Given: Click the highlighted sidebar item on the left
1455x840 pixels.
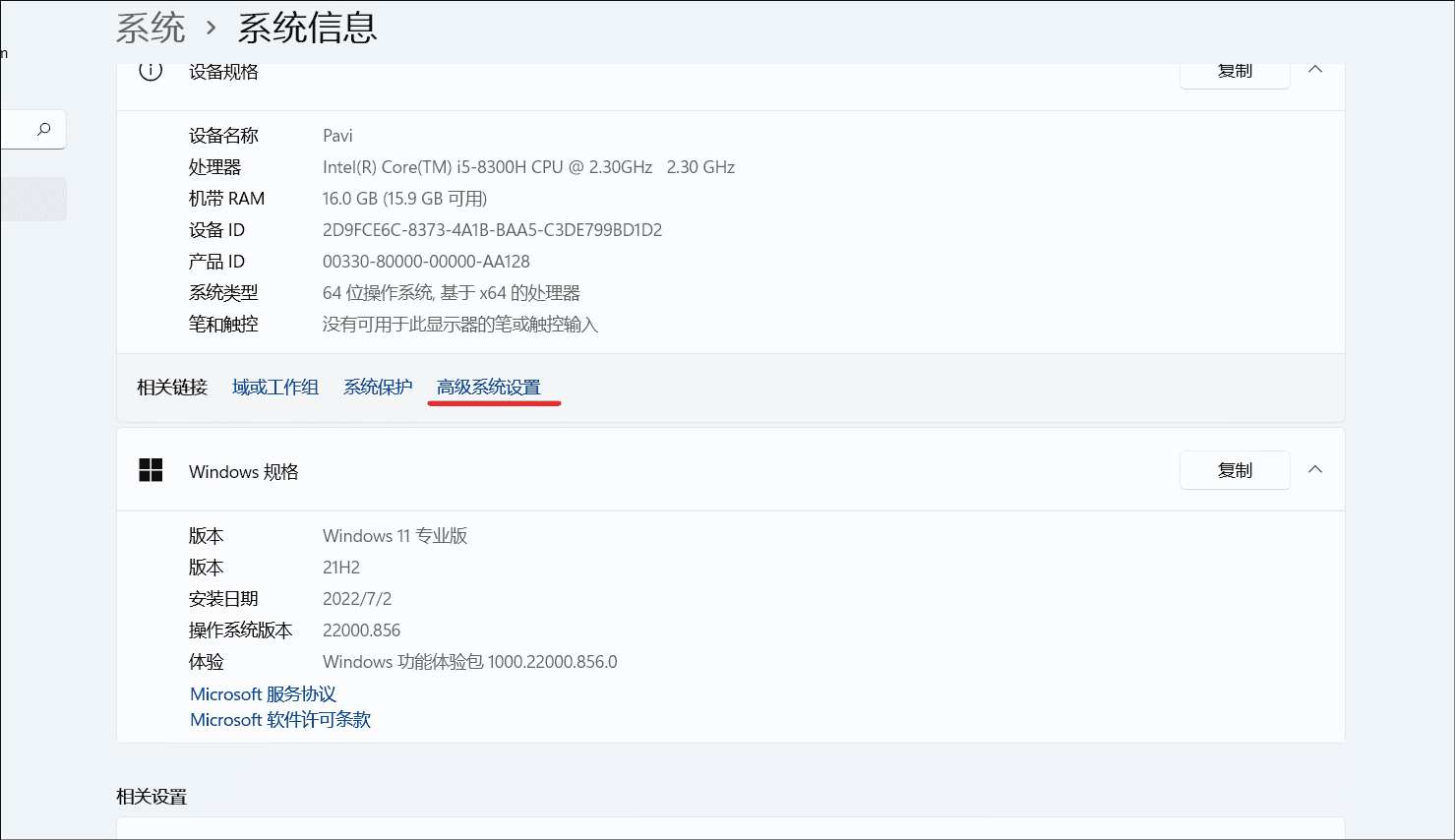Looking at the screenshot, I should (33, 199).
